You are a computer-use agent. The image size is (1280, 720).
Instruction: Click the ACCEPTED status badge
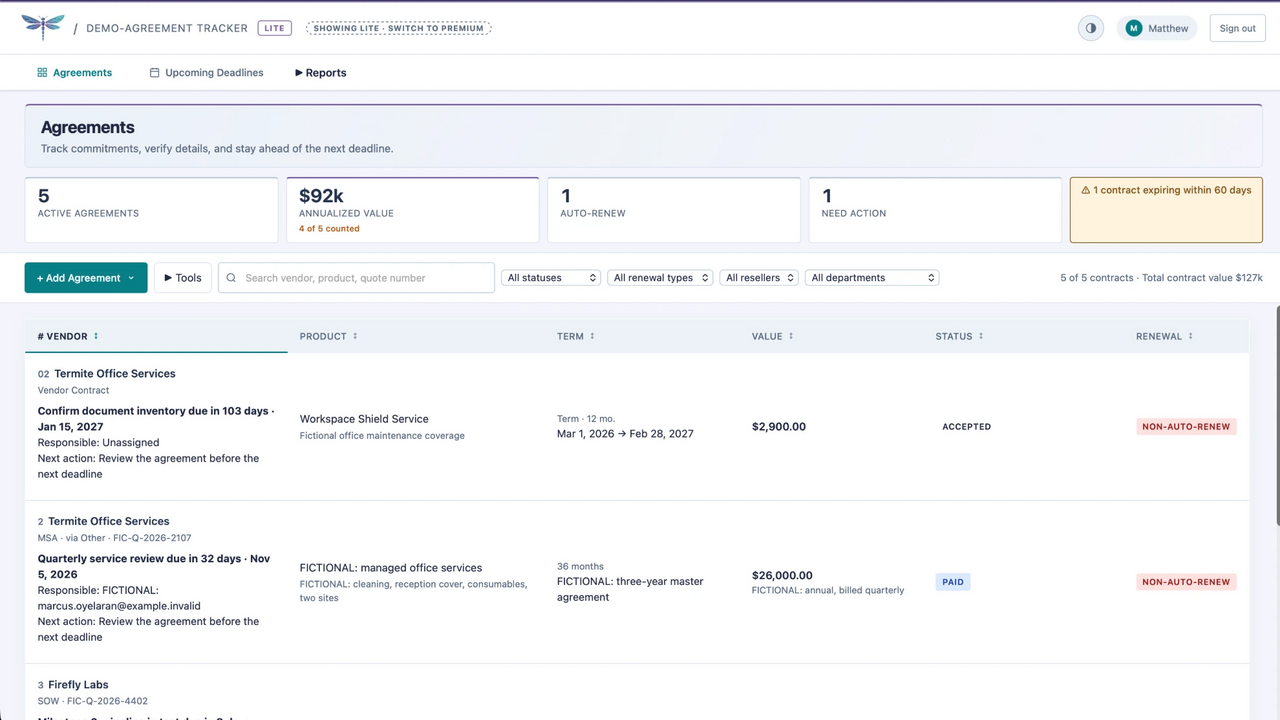966,427
